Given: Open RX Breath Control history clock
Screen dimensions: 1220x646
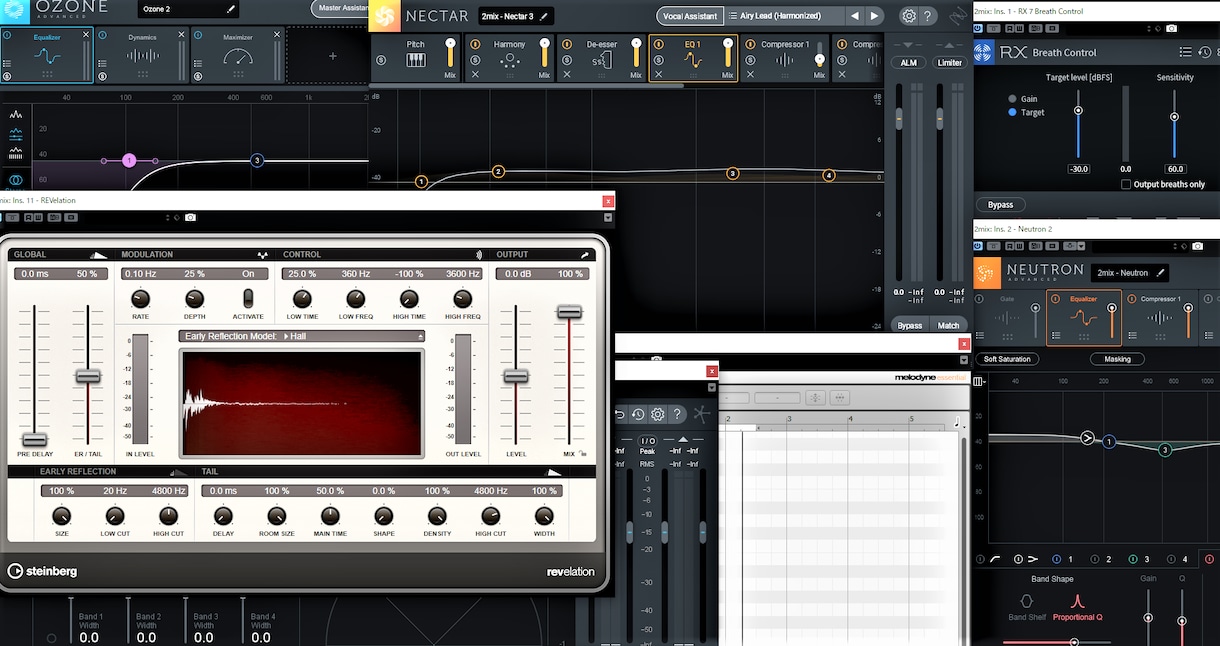Looking at the screenshot, I should pos(1203,52).
